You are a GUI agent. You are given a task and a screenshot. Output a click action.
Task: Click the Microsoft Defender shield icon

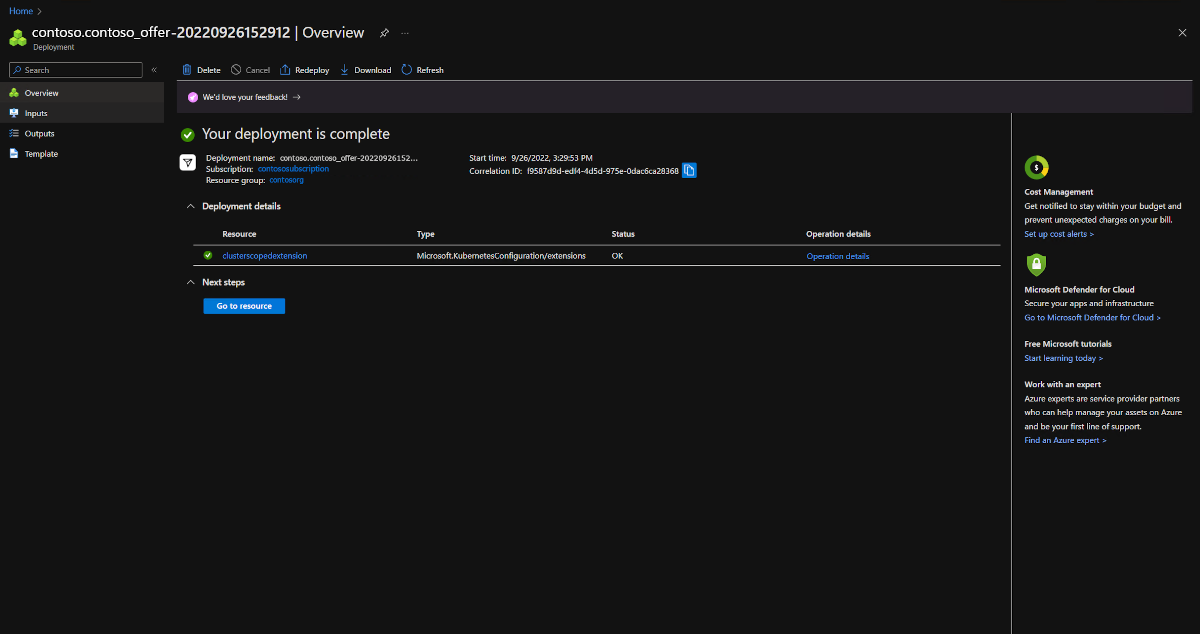(1036, 264)
